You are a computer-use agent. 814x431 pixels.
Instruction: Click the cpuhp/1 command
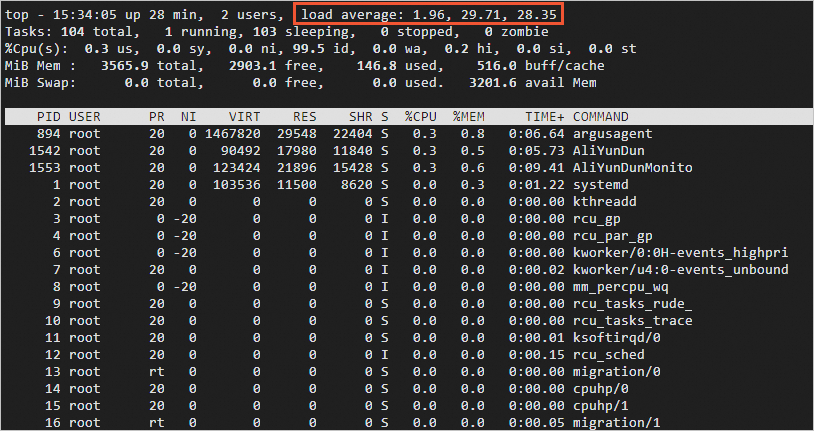point(601,406)
